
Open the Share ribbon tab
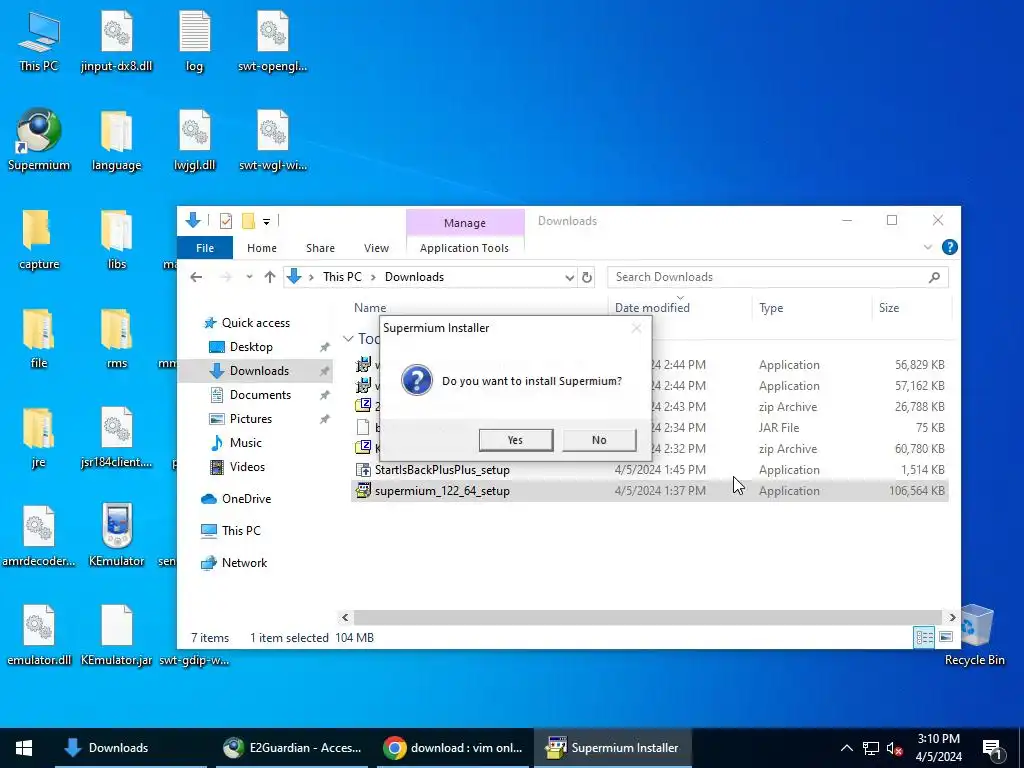coord(320,248)
